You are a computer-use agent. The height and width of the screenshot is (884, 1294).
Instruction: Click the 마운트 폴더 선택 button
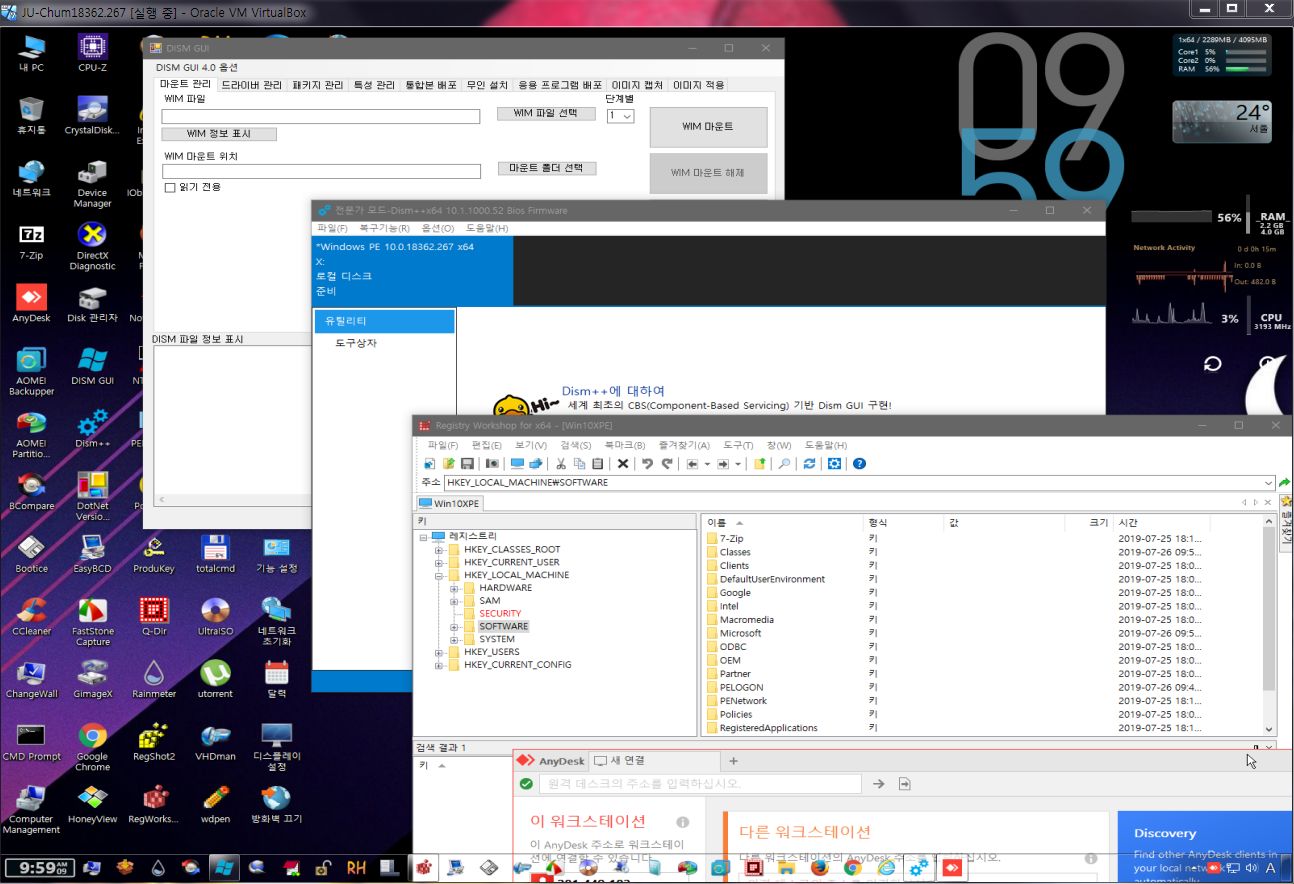(546, 168)
